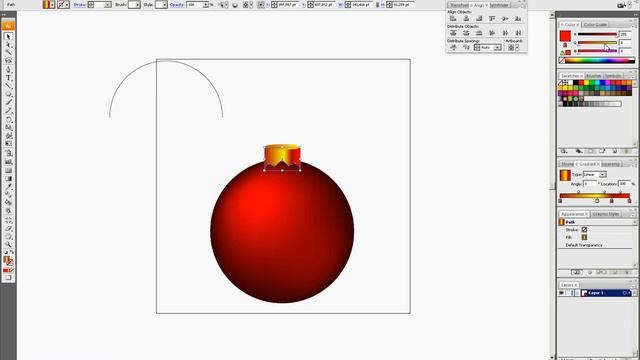The width and height of the screenshot is (640, 360).
Task: Toggle Layer 1 visibility eye
Action: click(562, 293)
